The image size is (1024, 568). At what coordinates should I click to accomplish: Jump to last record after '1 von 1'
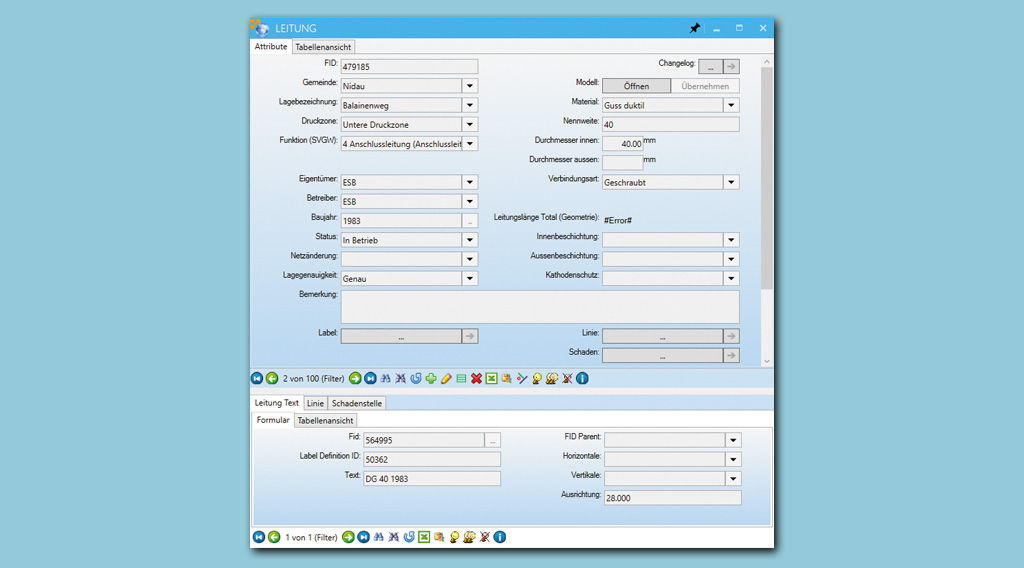click(x=364, y=537)
